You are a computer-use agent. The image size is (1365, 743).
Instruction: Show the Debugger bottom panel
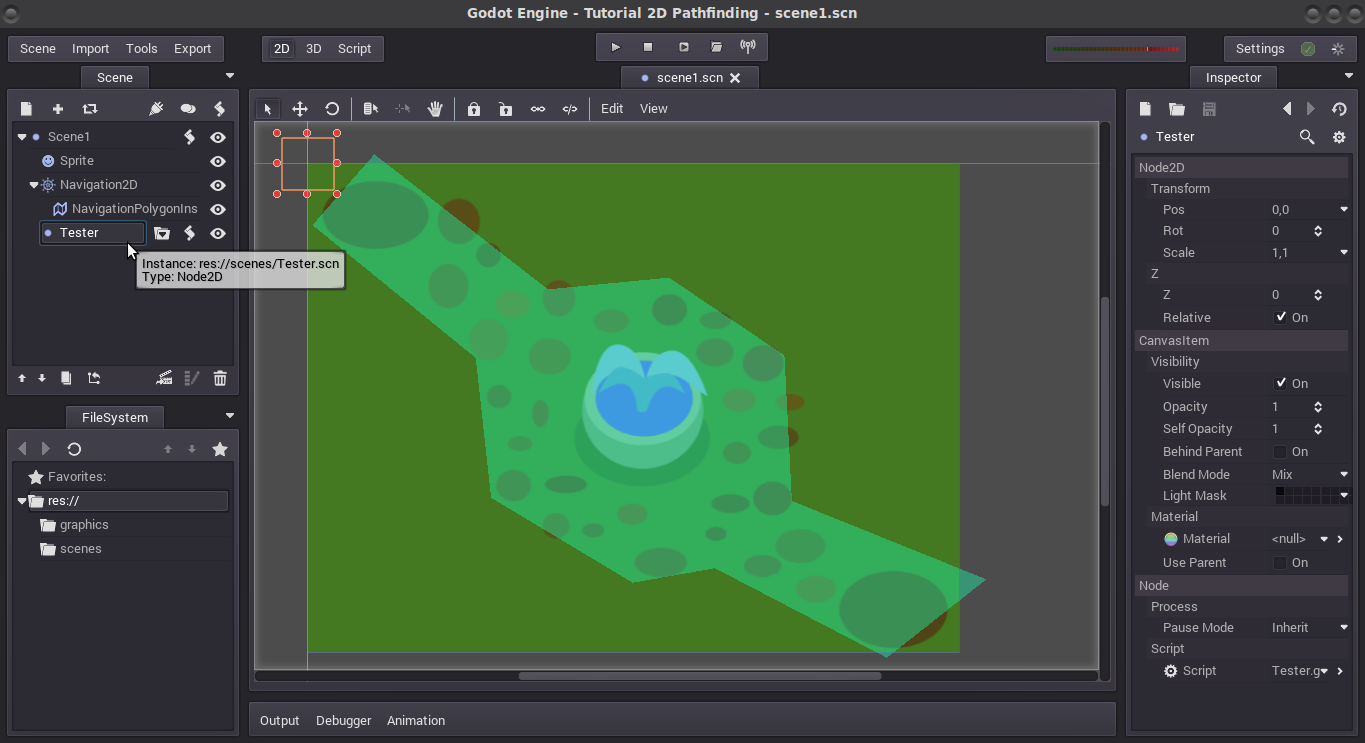click(344, 721)
